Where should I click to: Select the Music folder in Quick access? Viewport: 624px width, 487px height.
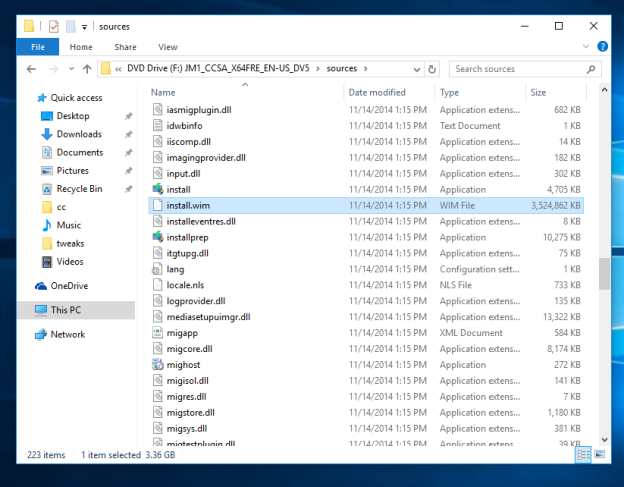(x=68, y=225)
